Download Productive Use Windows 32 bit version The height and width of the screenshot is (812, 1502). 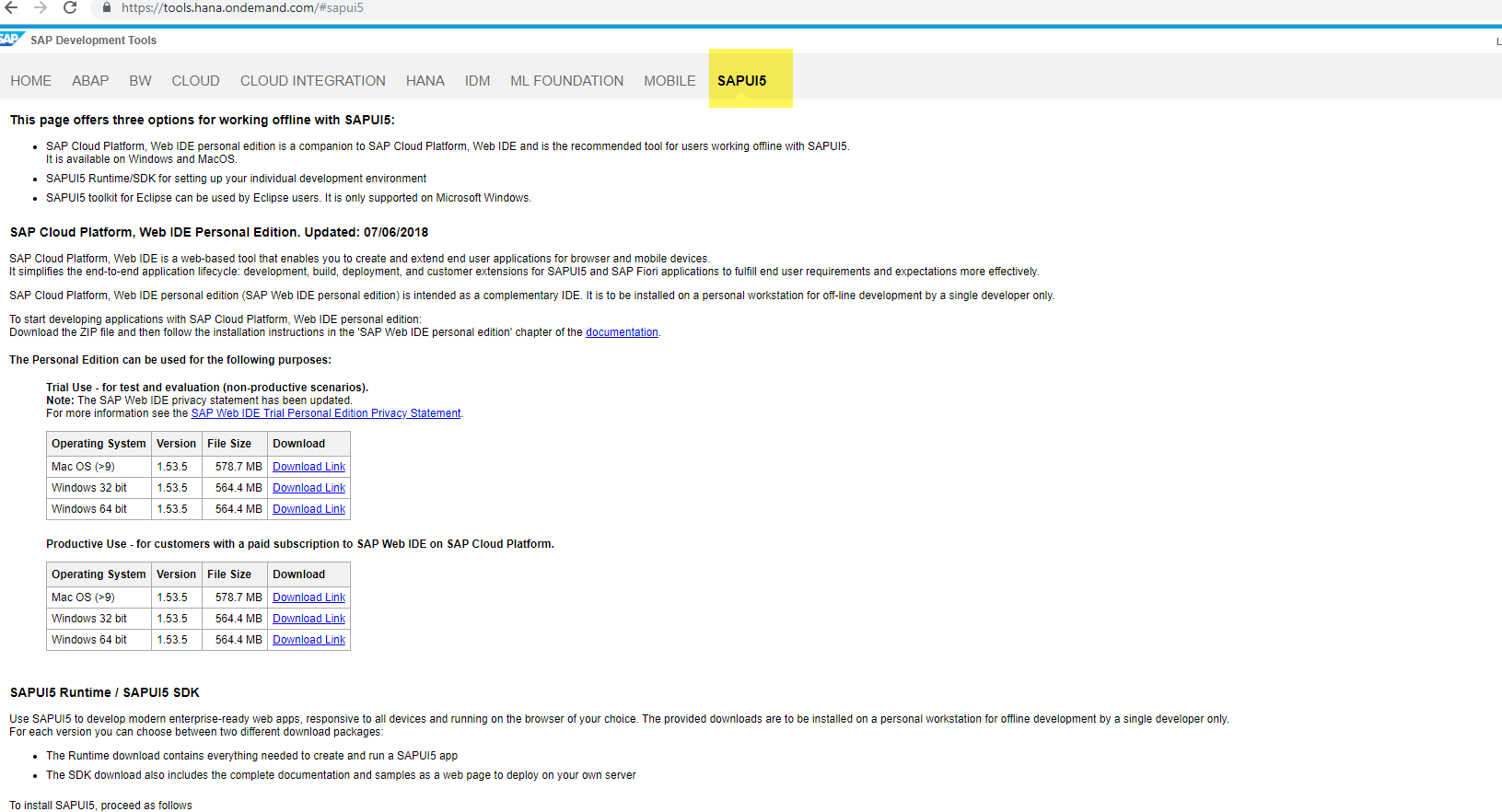[309, 619]
